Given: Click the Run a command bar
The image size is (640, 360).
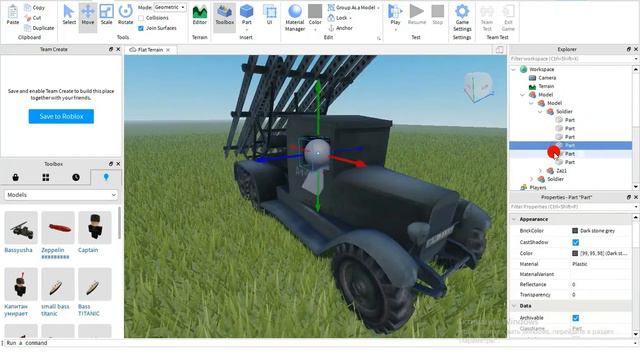Looking at the screenshot, I should point(318,343).
